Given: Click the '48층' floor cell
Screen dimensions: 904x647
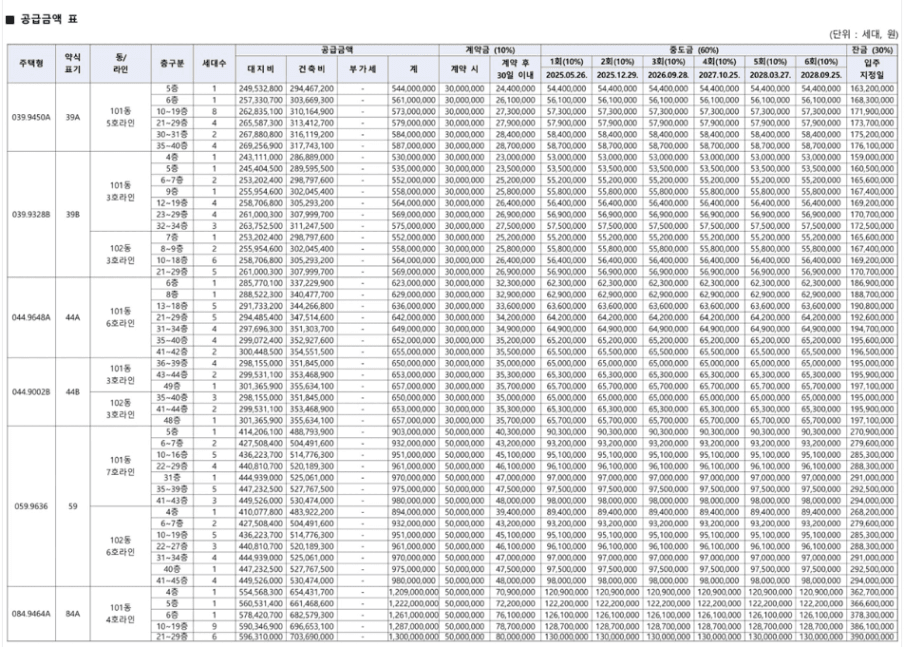Looking at the screenshot, I should (172, 420).
